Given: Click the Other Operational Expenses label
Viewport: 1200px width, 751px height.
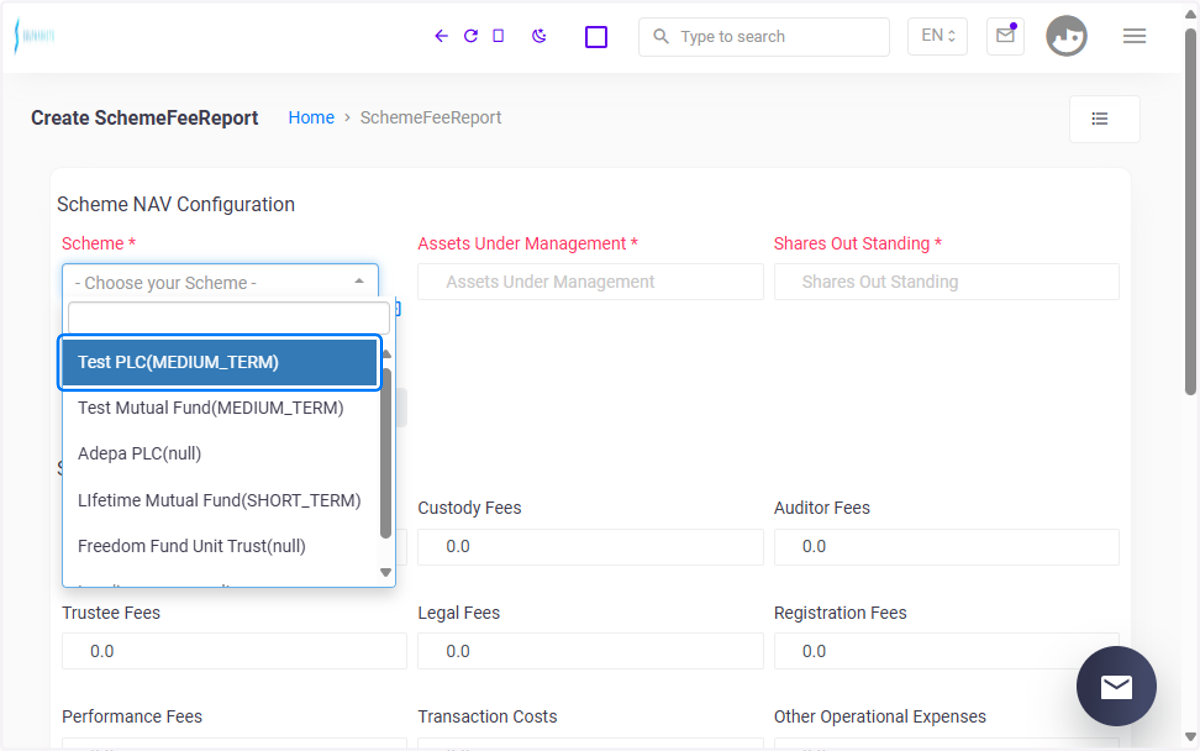Looking at the screenshot, I should point(880,717).
